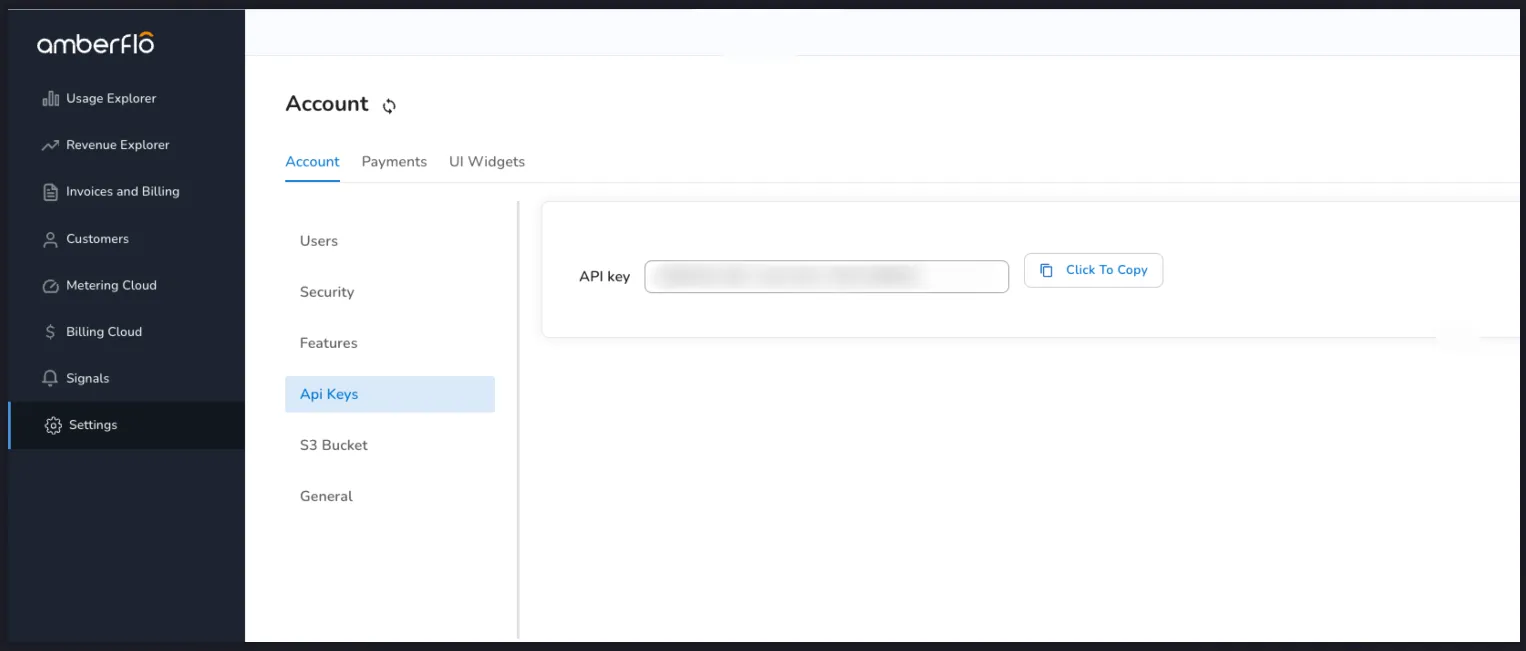Click the Settings gear icon
Screen dimensions: 1526x651
53,426
